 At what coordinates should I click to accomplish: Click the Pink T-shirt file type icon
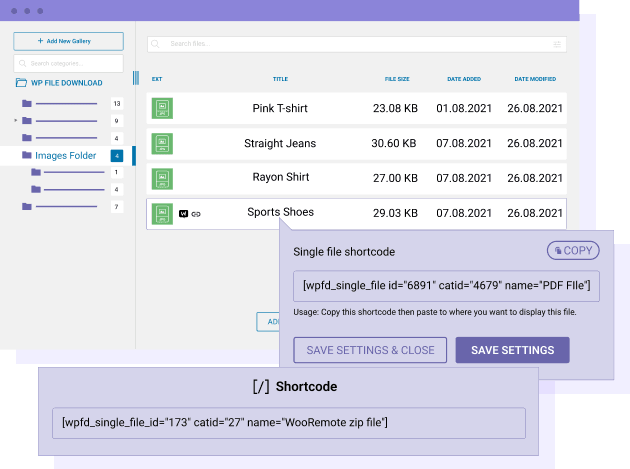161,108
